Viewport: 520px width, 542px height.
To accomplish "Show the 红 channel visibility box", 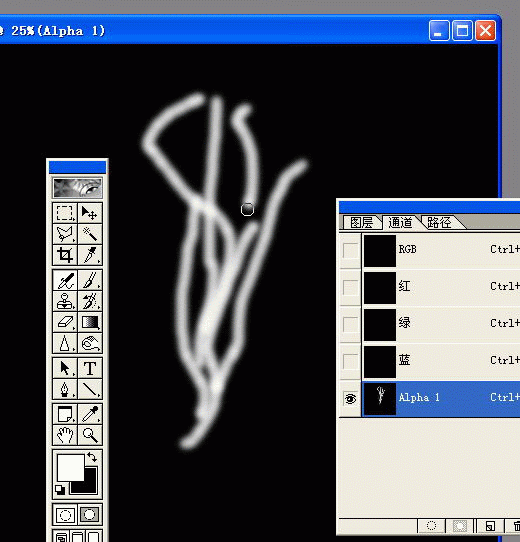I will click(350, 287).
